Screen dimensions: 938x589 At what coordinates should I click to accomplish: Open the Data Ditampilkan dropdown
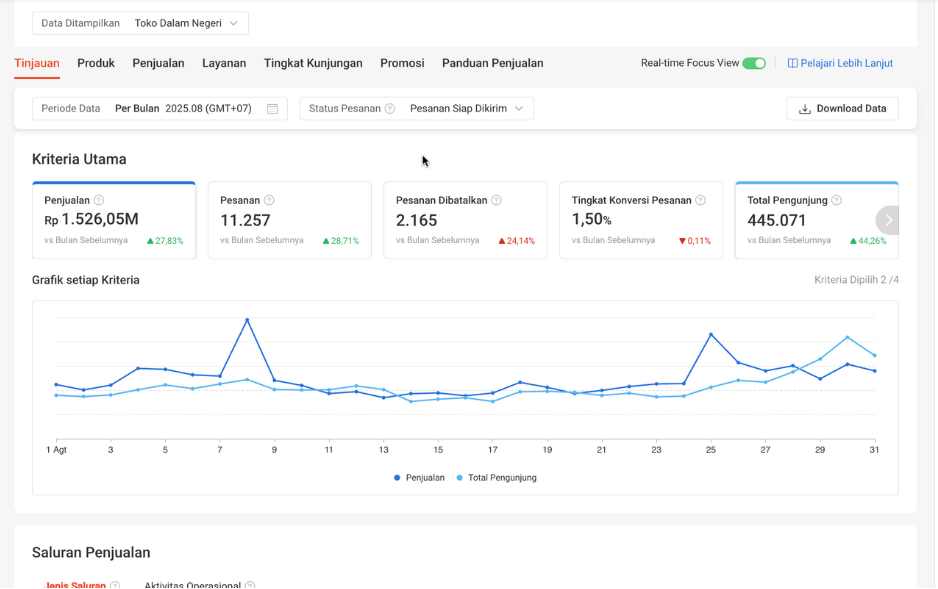click(141, 23)
